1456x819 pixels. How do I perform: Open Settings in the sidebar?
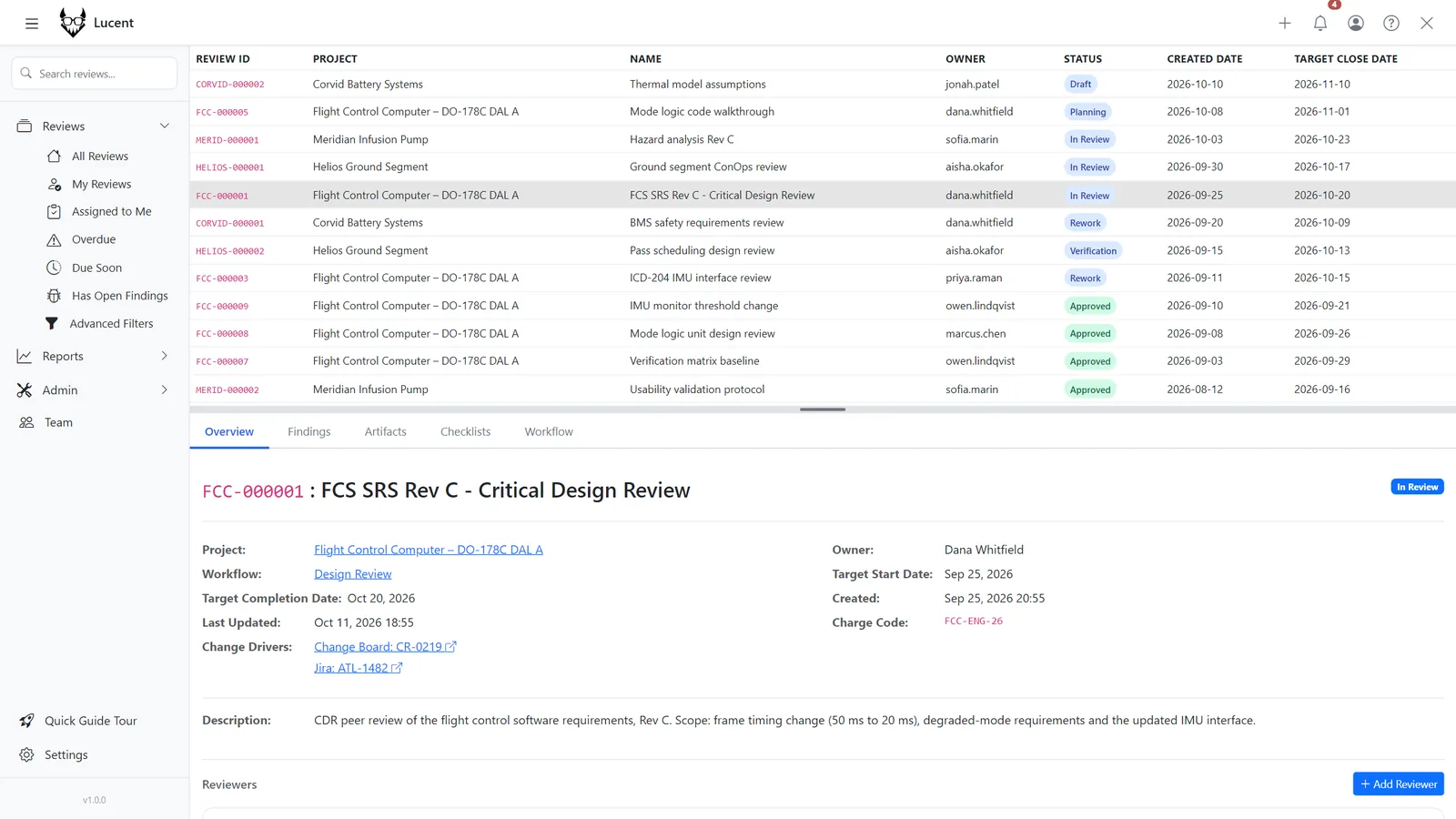(66, 755)
